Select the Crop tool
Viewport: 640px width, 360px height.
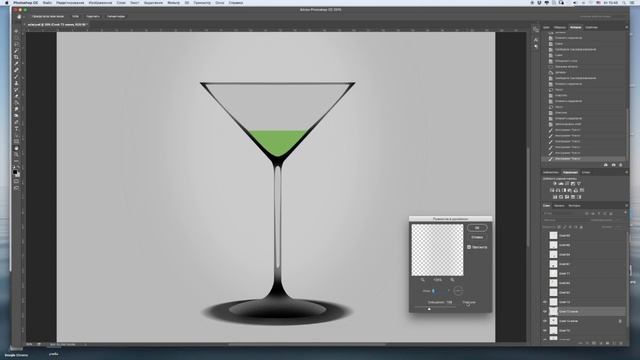click(x=16, y=57)
